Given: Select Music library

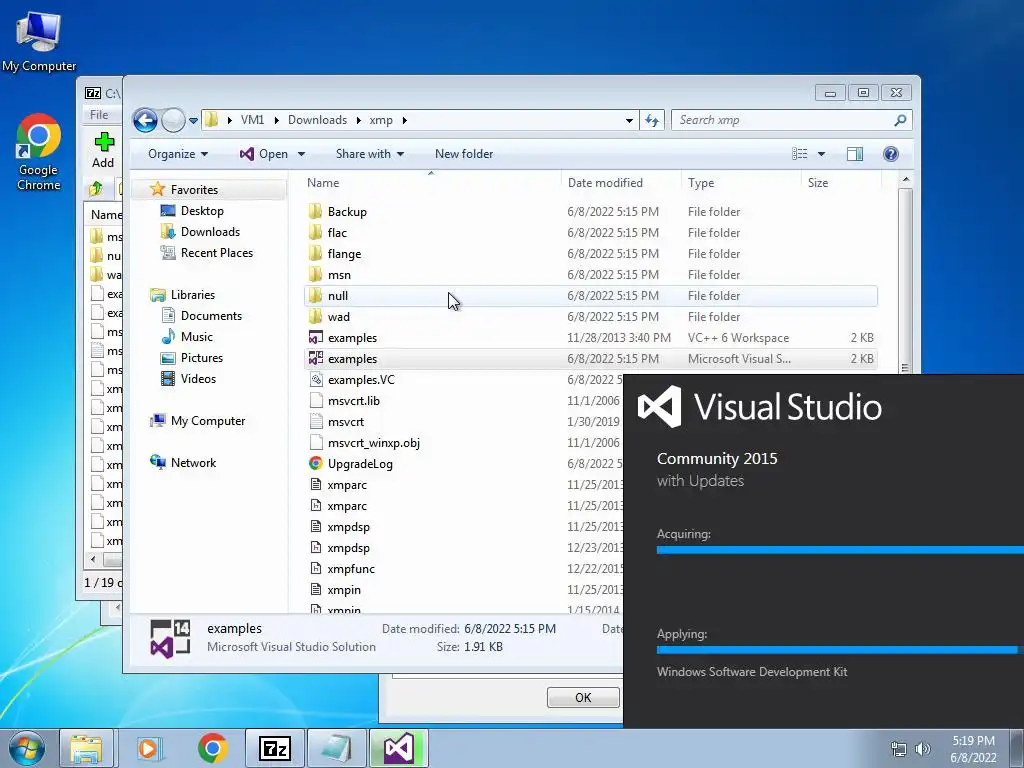Looking at the screenshot, I should click(x=196, y=337).
